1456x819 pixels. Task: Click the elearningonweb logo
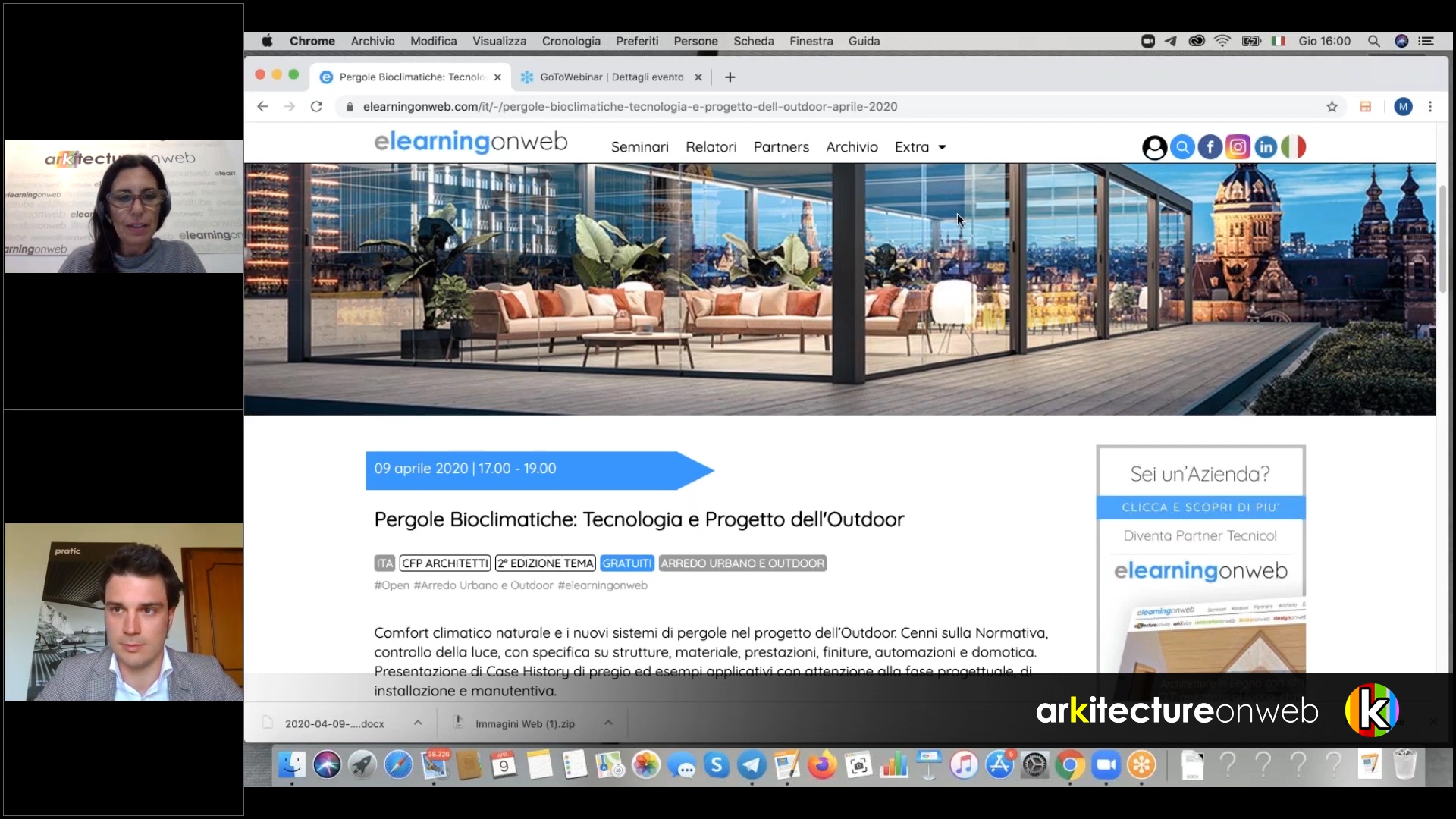coord(470,142)
